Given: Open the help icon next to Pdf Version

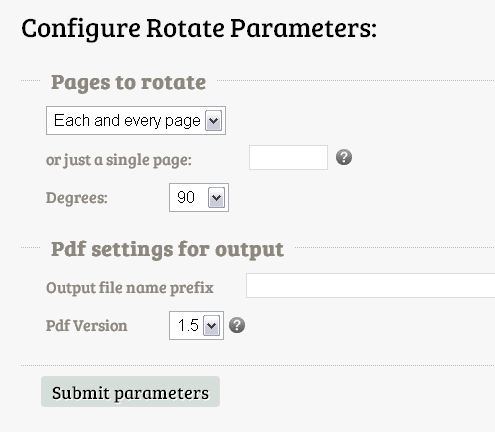Looking at the screenshot, I should click(x=237, y=325).
